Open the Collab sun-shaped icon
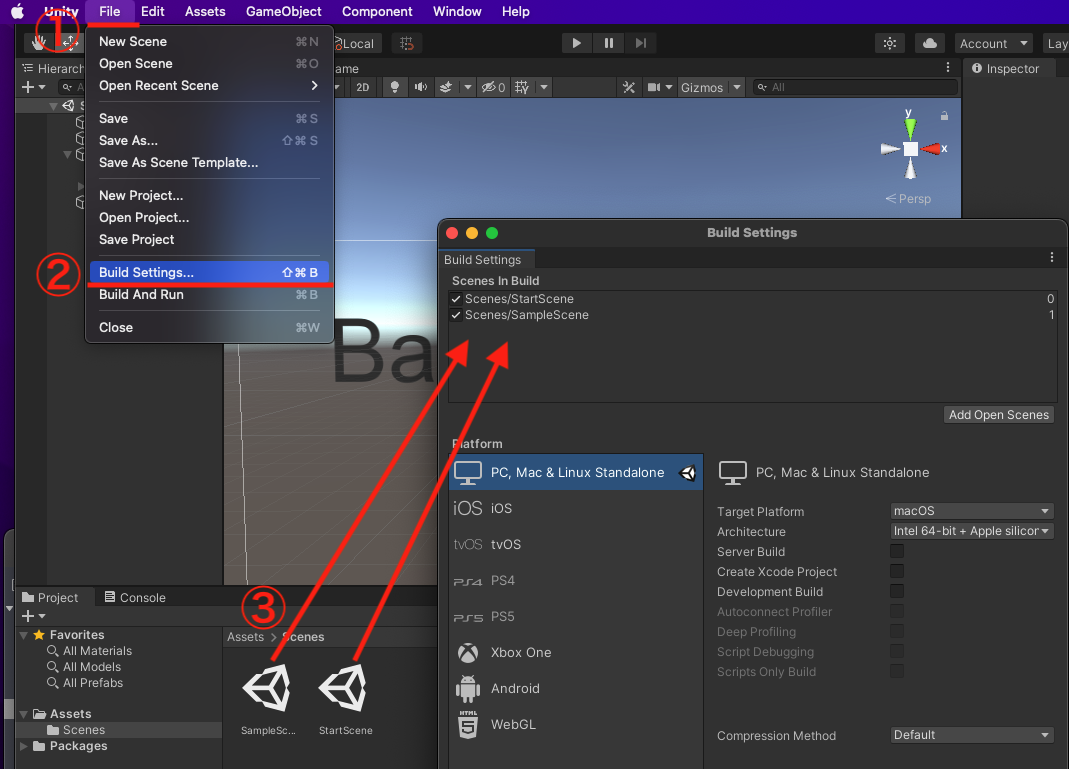The width and height of the screenshot is (1069, 769). pos(890,43)
